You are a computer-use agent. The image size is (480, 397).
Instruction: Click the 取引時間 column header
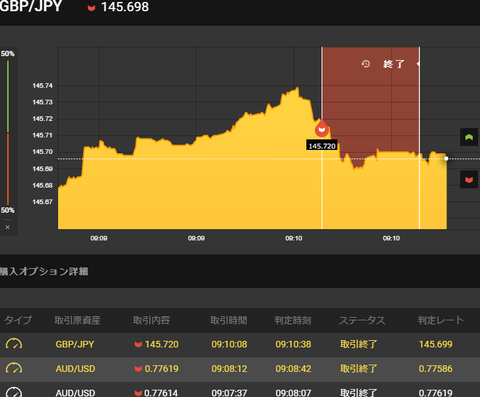(x=229, y=320)
